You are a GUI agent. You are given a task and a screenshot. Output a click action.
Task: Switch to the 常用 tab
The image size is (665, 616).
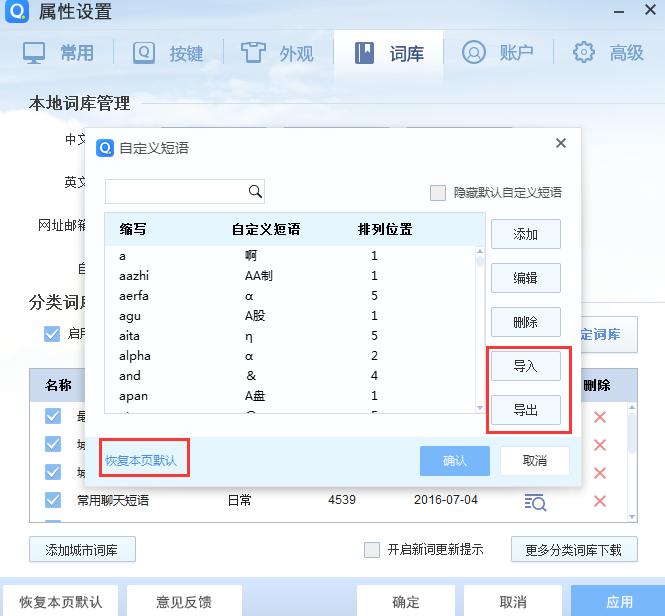59,53
